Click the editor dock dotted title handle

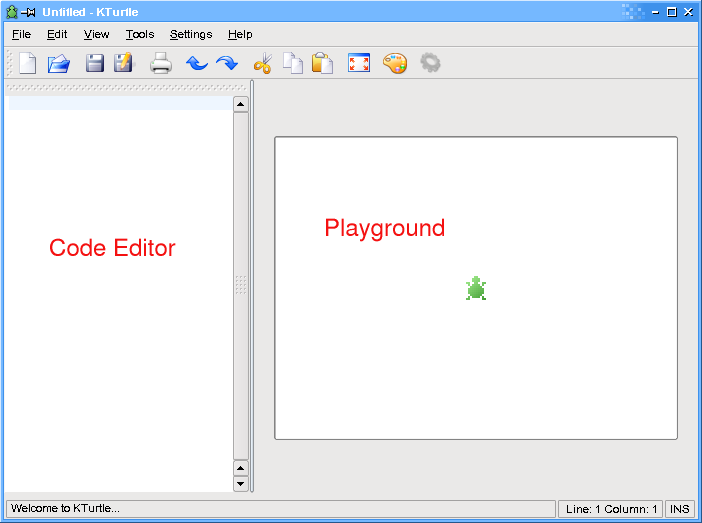coord(127,88)
